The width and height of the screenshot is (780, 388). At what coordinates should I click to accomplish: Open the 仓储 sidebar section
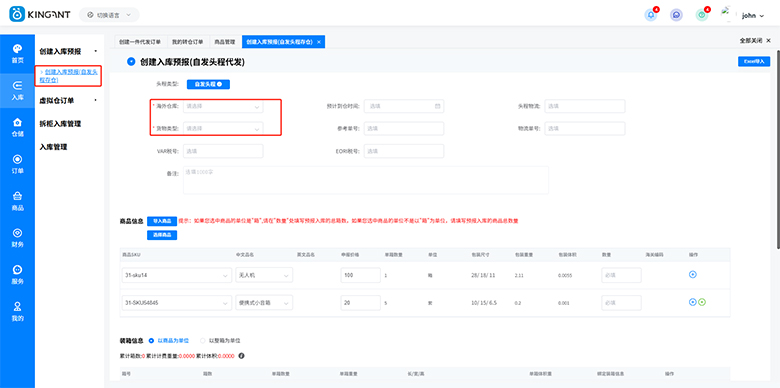click(x=17, y=127)
